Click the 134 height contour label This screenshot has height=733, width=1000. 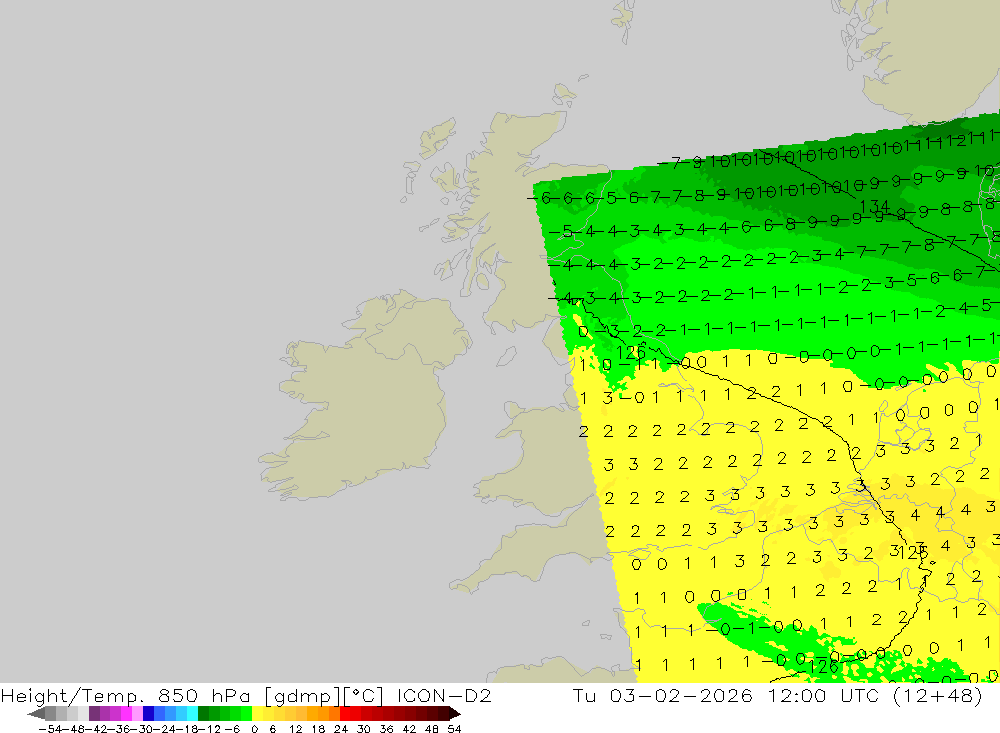(x=874, y=206)
